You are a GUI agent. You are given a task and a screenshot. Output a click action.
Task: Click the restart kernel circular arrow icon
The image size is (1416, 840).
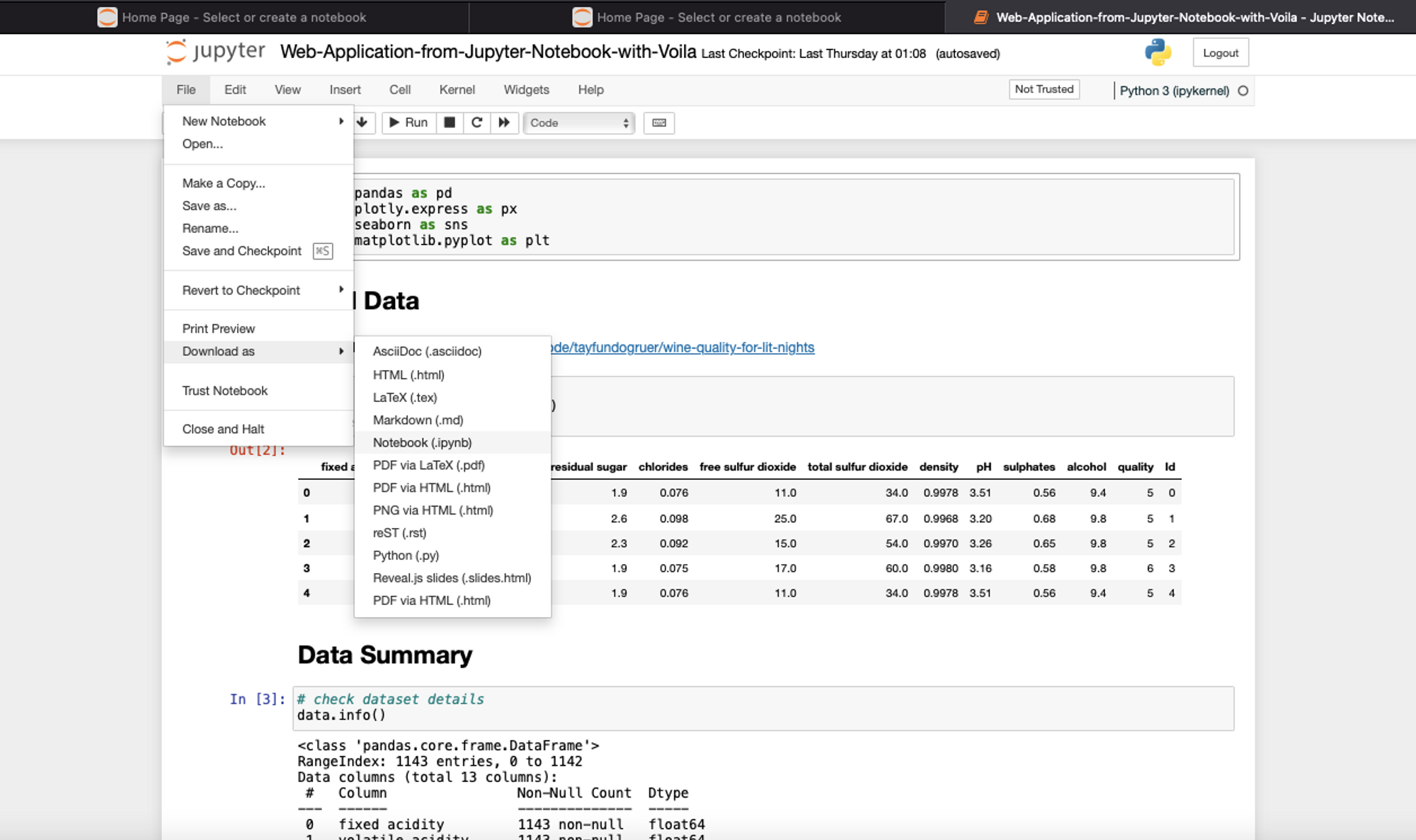pos(476,122)
